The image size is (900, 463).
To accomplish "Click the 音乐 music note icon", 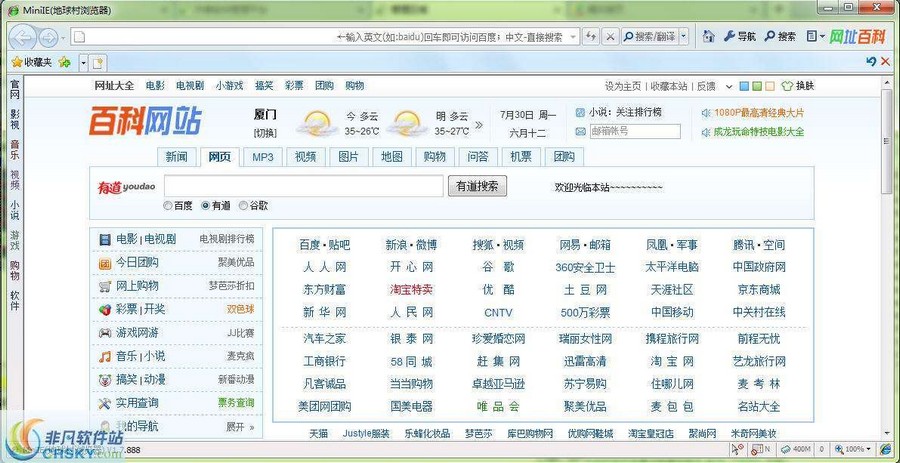I will pyautogui.click(x=104, y=356).
